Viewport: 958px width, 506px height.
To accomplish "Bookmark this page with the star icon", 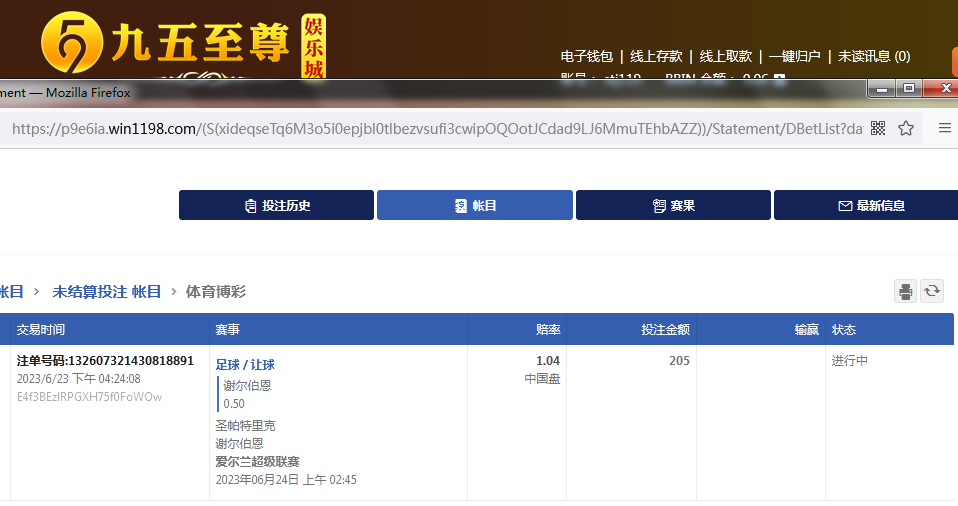I will [x=906, y=128].
